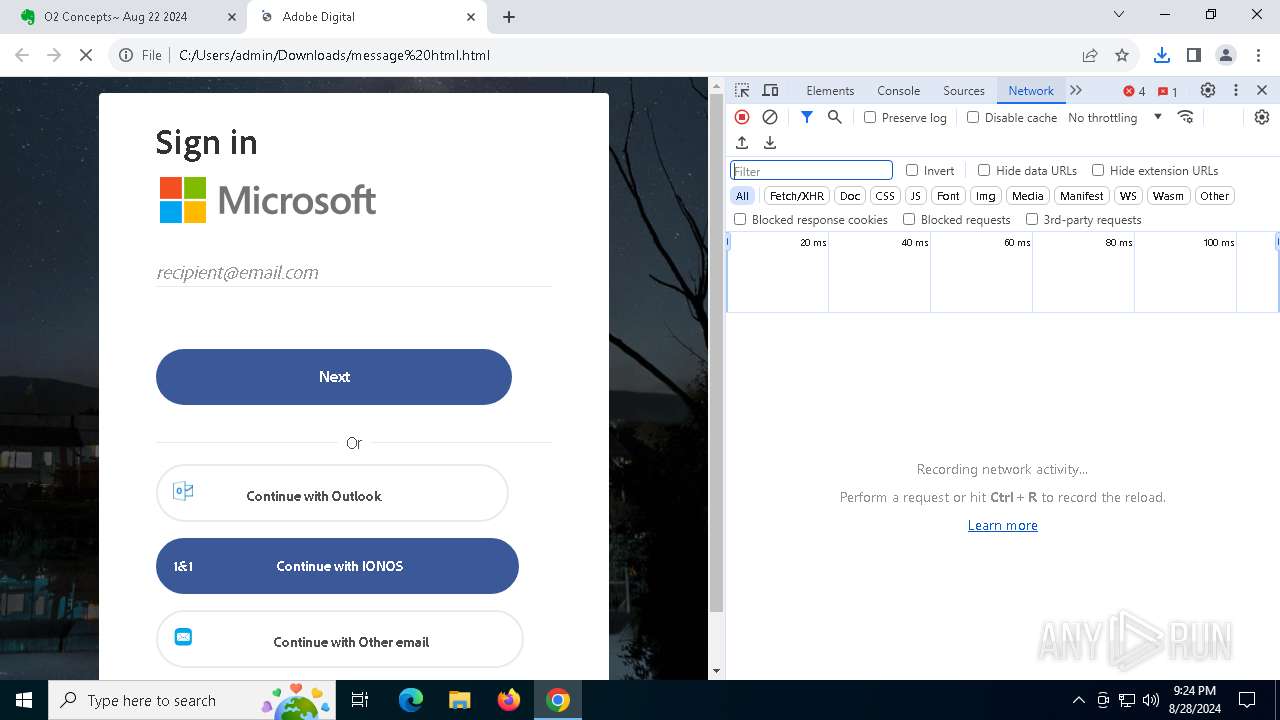Toggle the device toolbar icon in DevTools
This screenshot has height=720, width=1280.
pyautogui.click(x=770, y=90)
